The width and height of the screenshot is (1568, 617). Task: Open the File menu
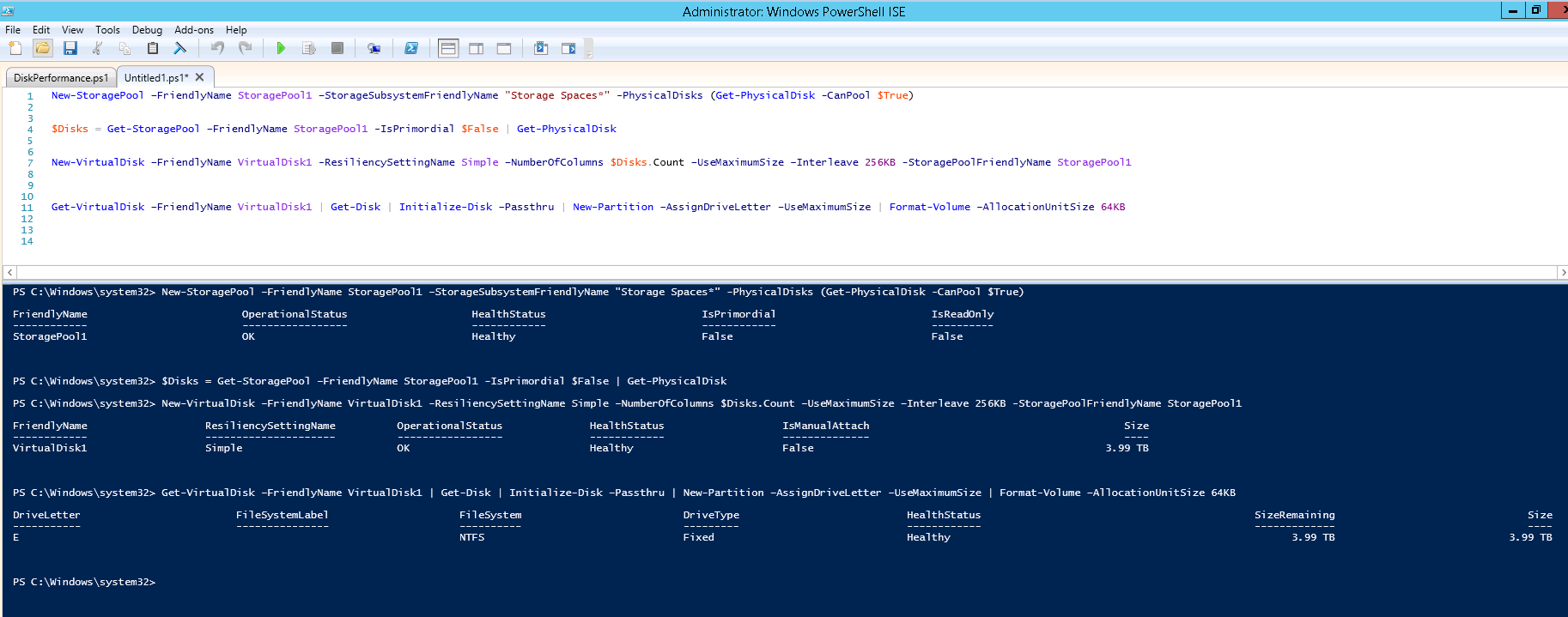(13, 30)
